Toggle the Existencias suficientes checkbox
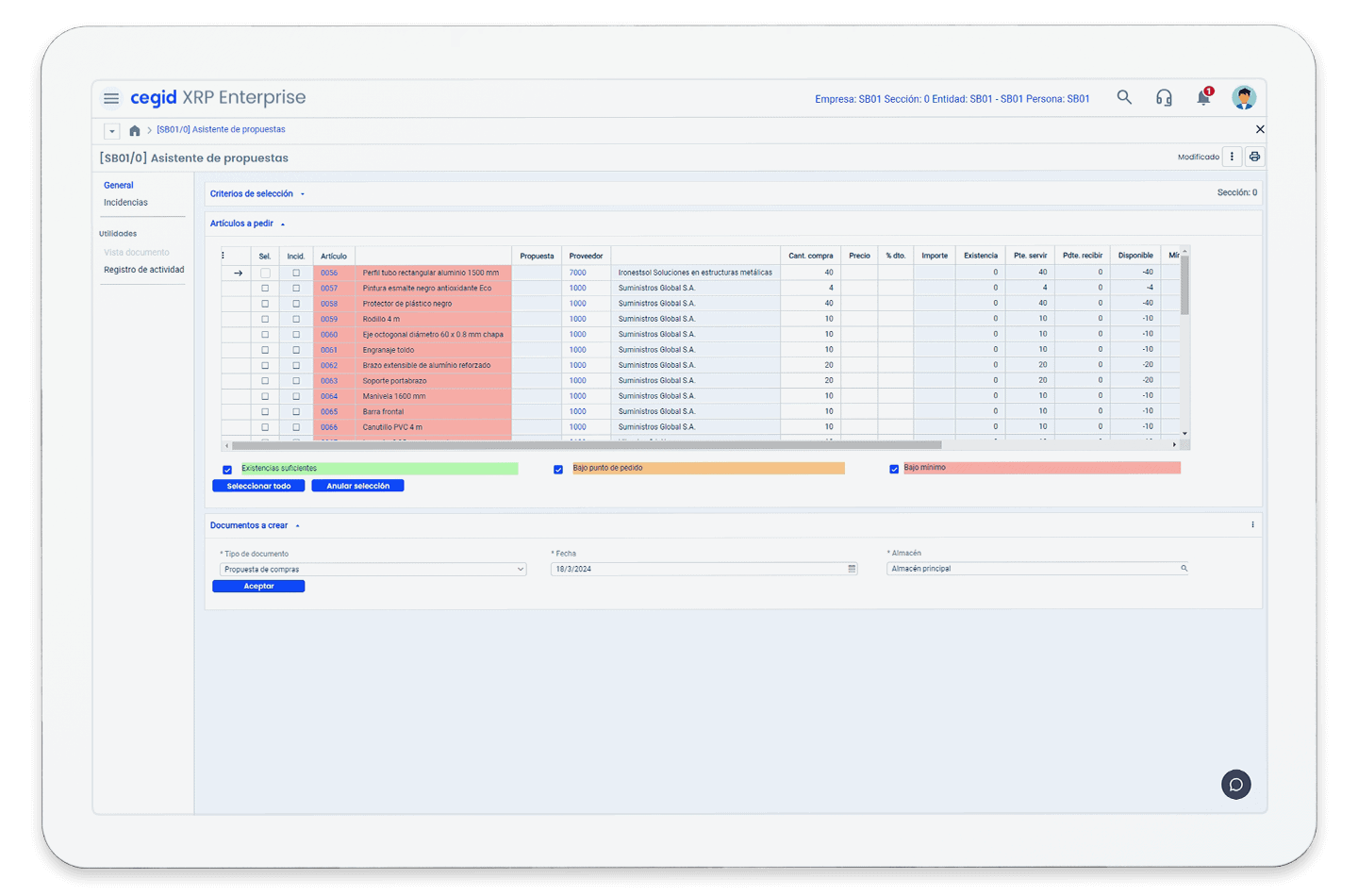Viewport: 1358px width, 896px height. tap(226, 469)
